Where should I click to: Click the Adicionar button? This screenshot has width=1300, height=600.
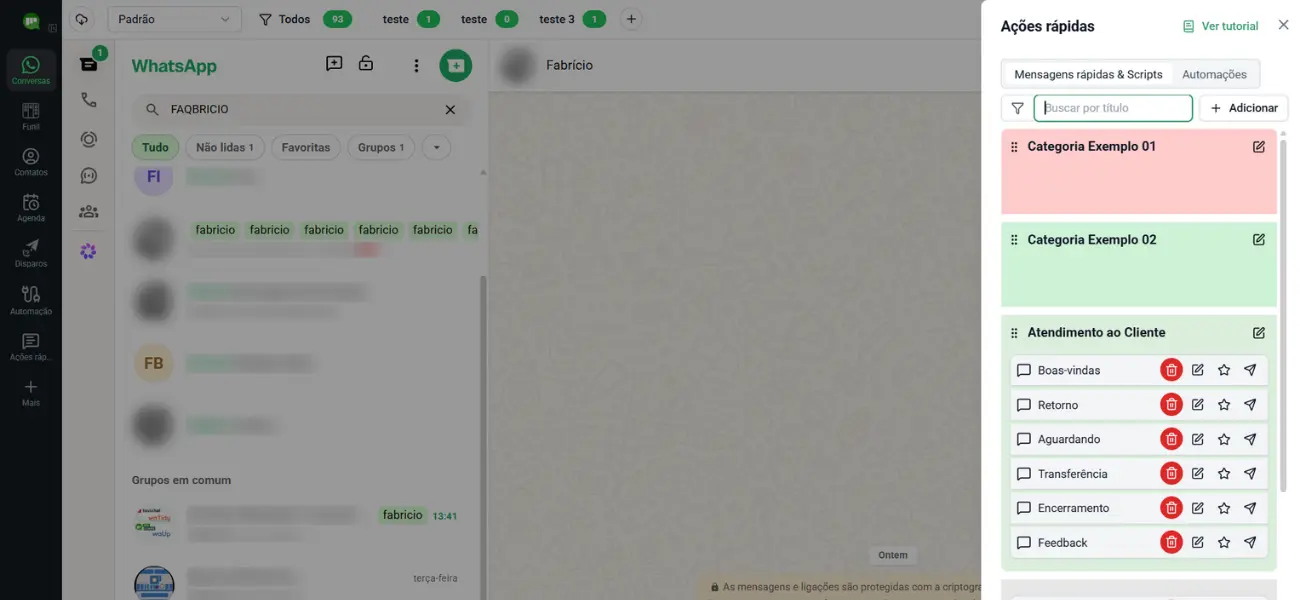point(1243,108)
